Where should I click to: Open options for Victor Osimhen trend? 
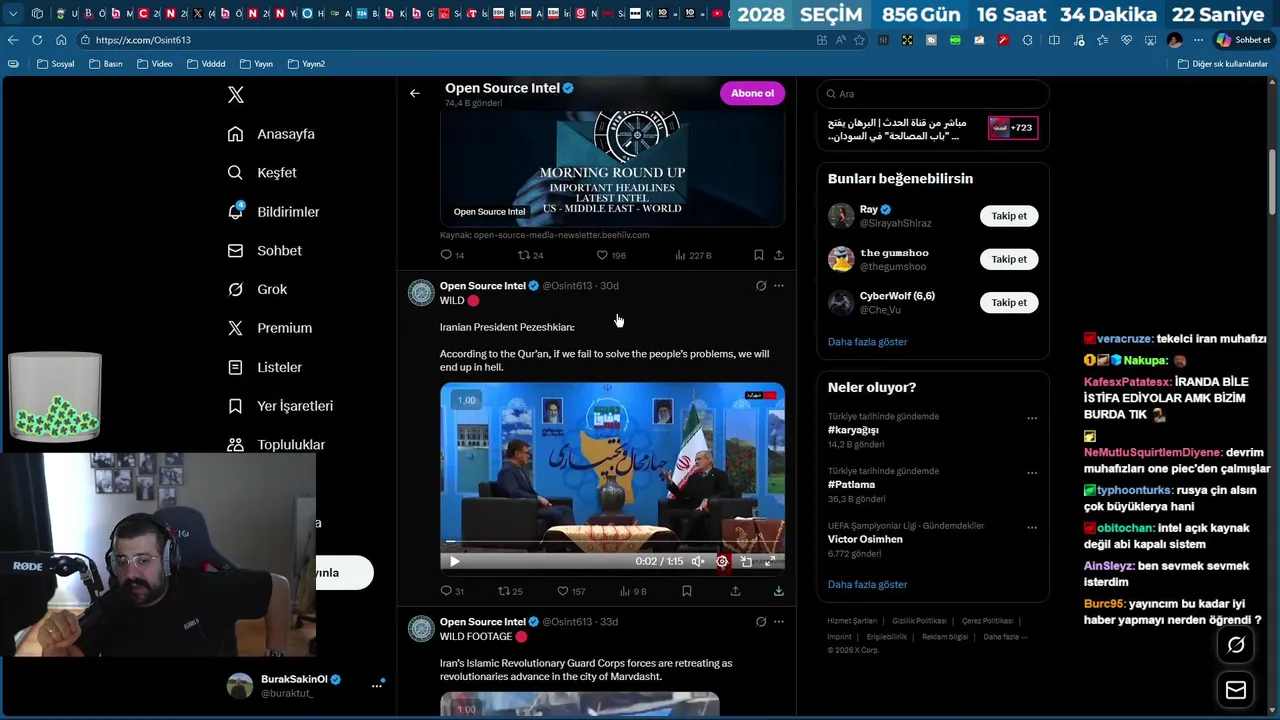tap(1032, 527)
